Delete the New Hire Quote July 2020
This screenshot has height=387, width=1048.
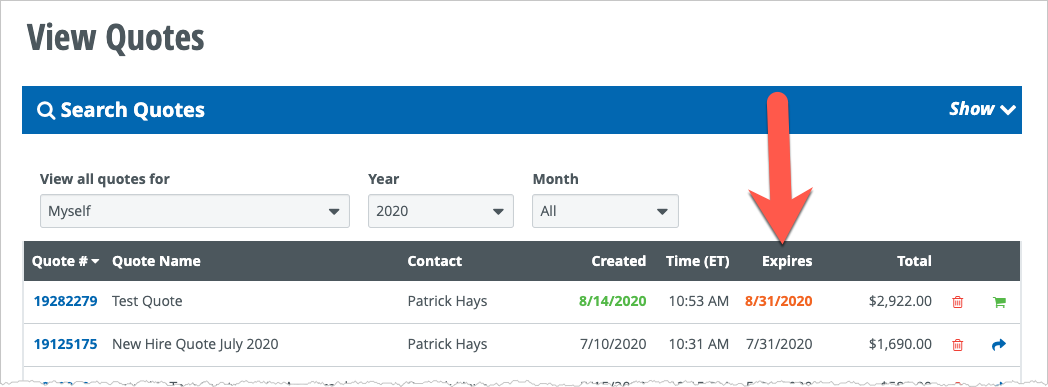pos(957,345)
